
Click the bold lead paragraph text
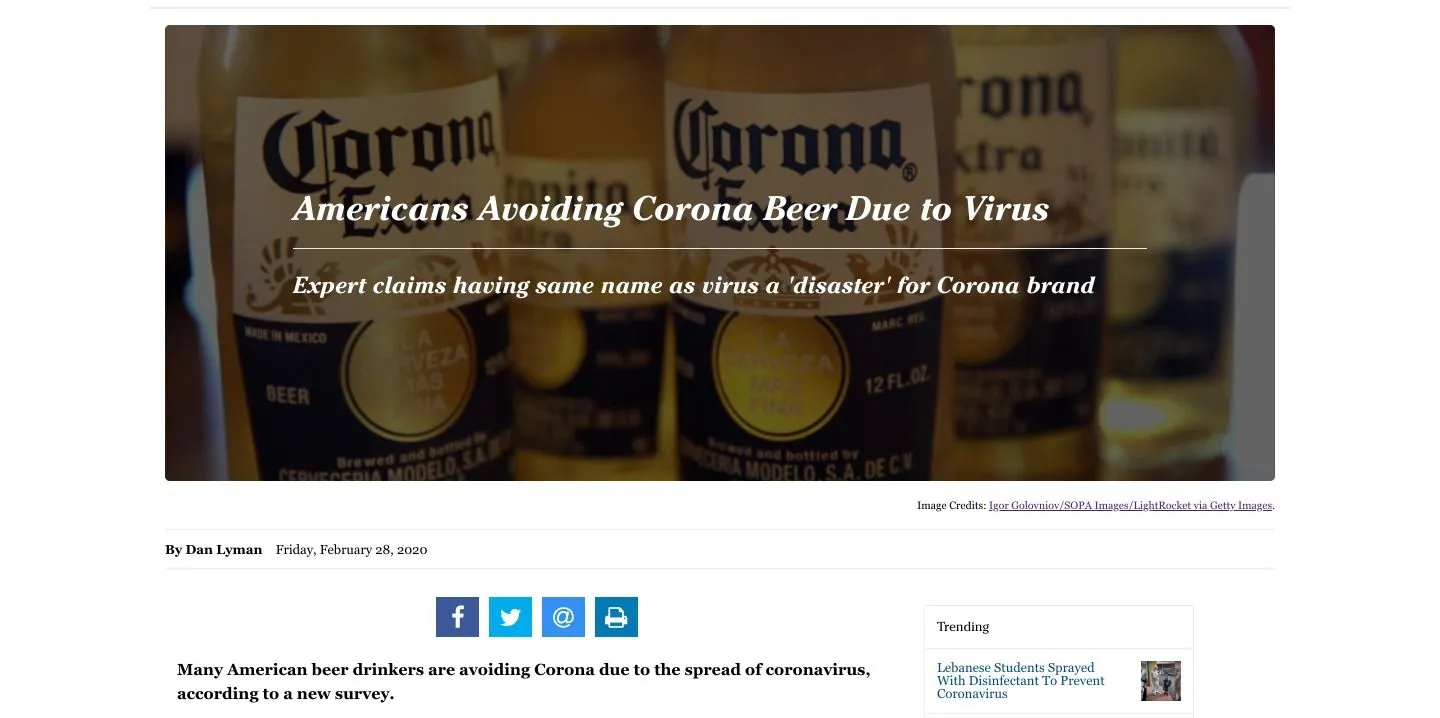pyautogui.click(x=523, y=681)
